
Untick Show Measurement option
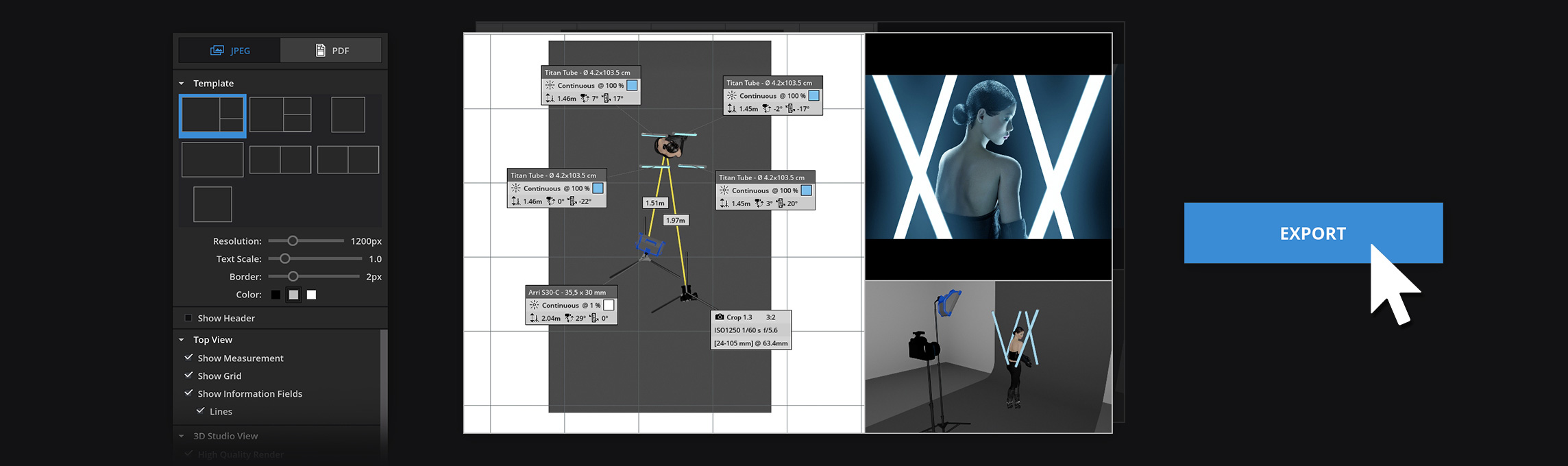[188, 358]
